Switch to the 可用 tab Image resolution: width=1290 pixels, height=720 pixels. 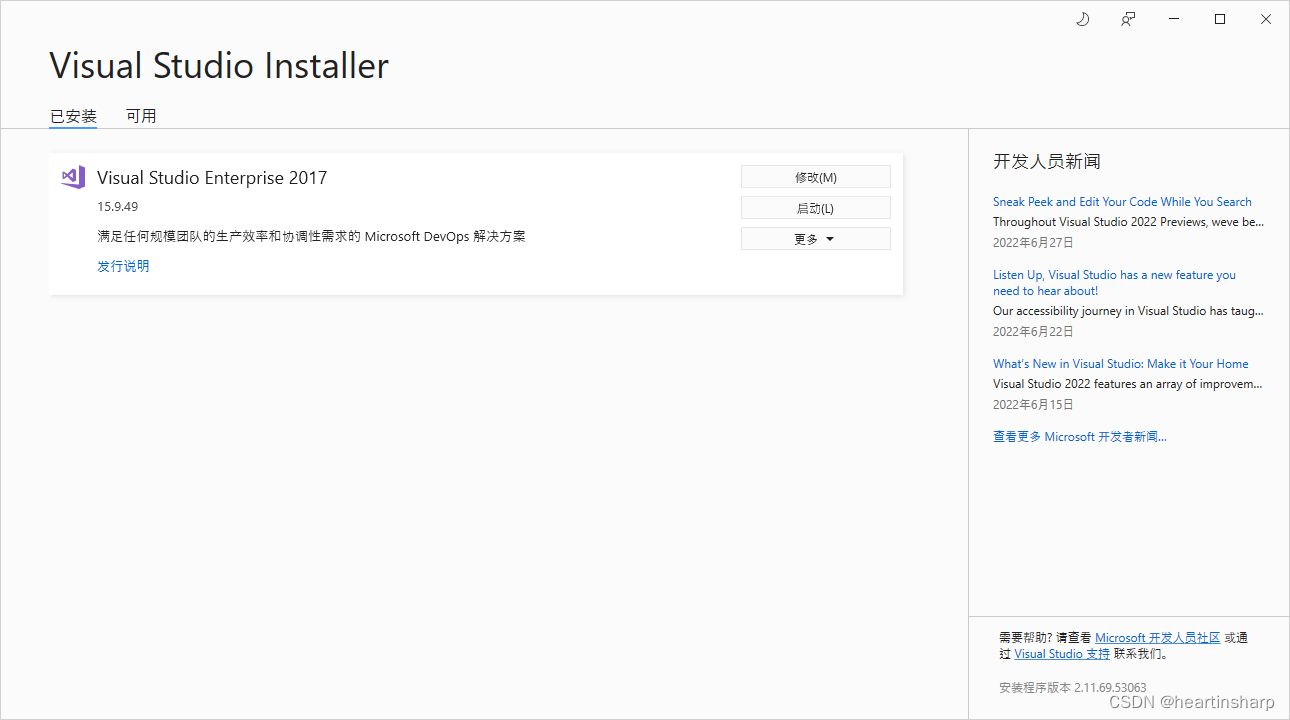pos(141,116)
